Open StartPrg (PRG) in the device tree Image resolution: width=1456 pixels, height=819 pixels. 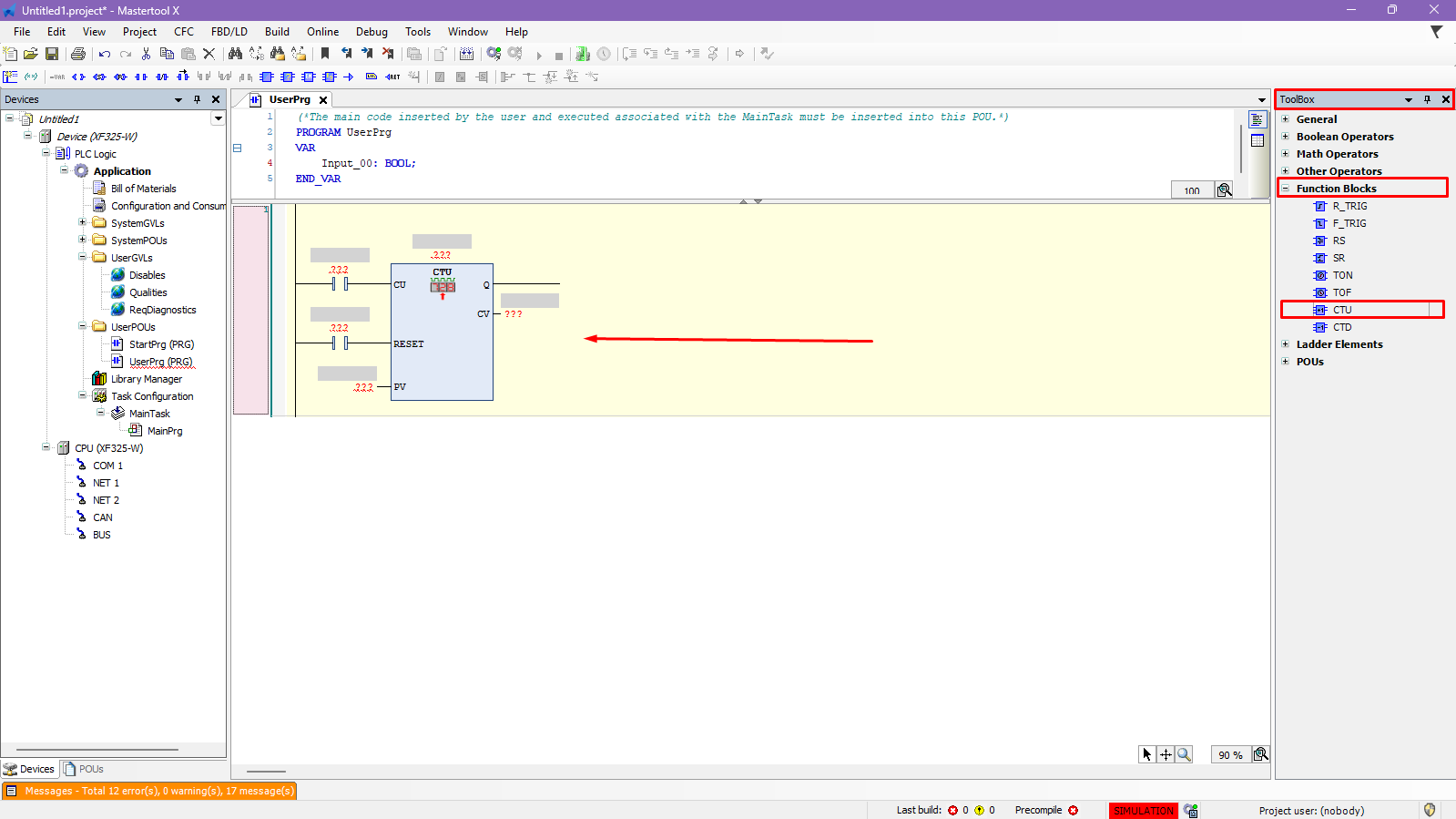point(161,344)
